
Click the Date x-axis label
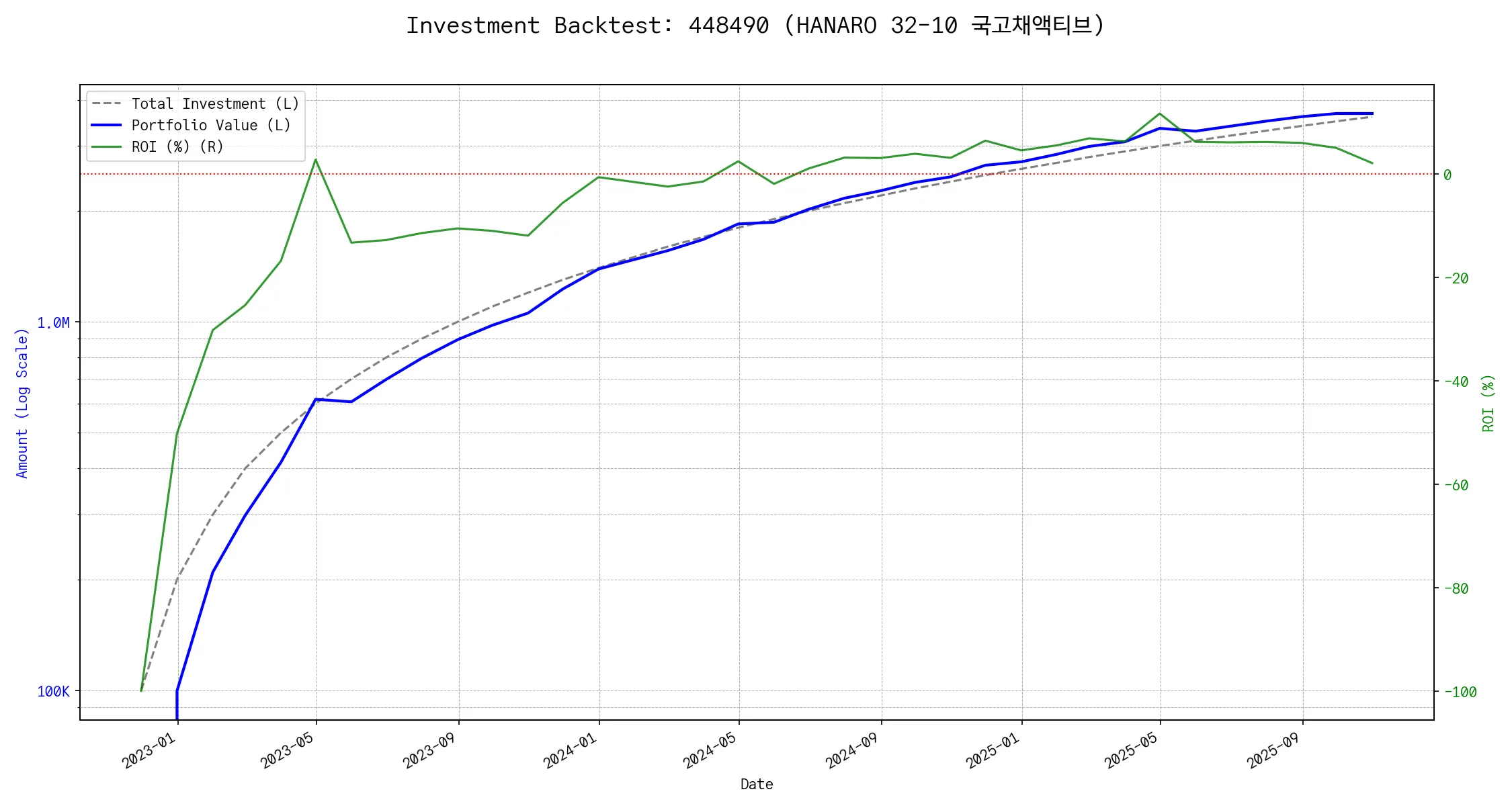(757, 785)
